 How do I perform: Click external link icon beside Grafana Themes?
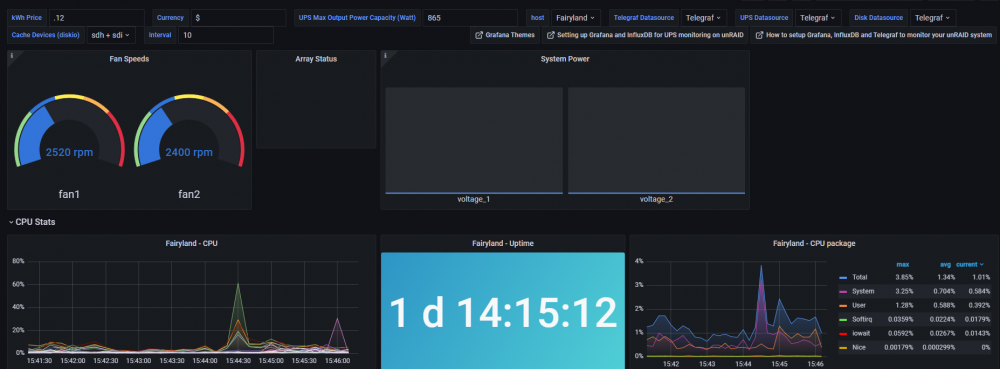point(480,35)
